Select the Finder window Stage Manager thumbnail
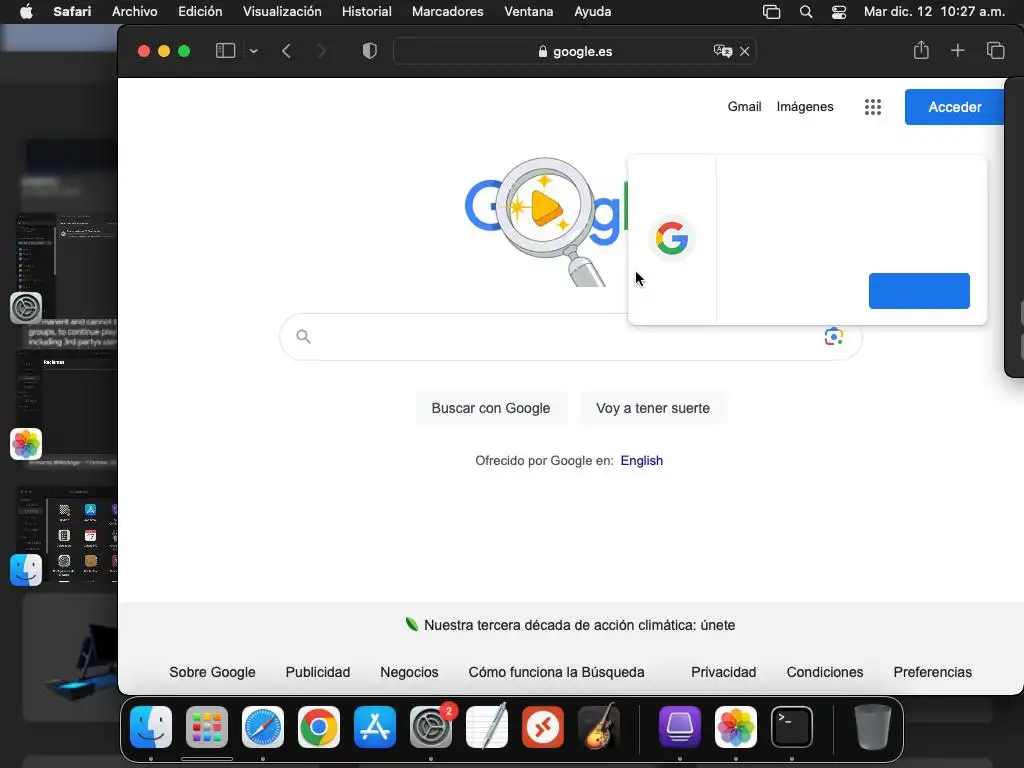The image size is (1024, 768). tap(65, 536)
